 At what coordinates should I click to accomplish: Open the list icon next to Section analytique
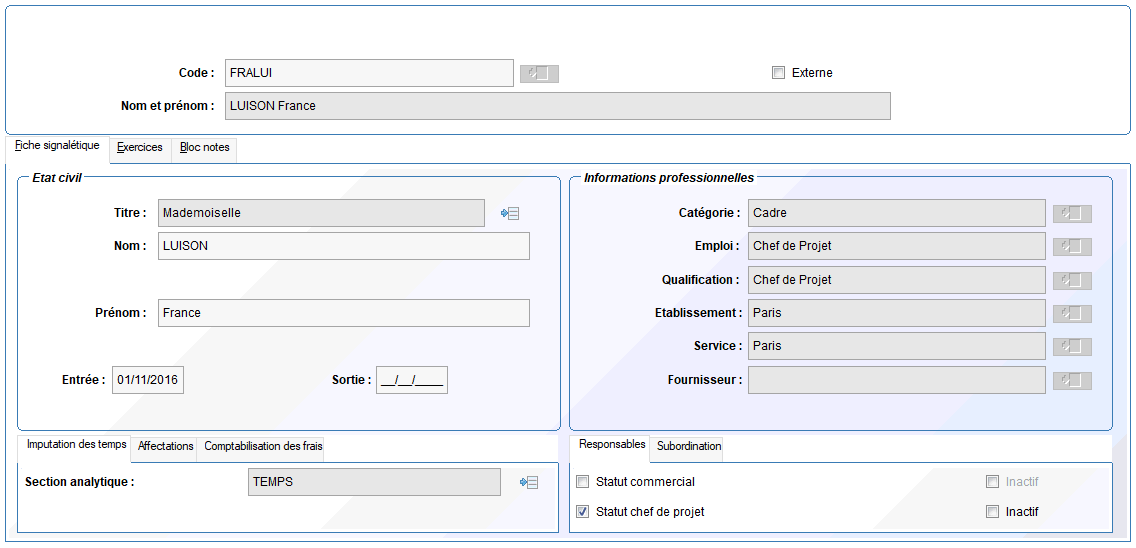(529, 482)
